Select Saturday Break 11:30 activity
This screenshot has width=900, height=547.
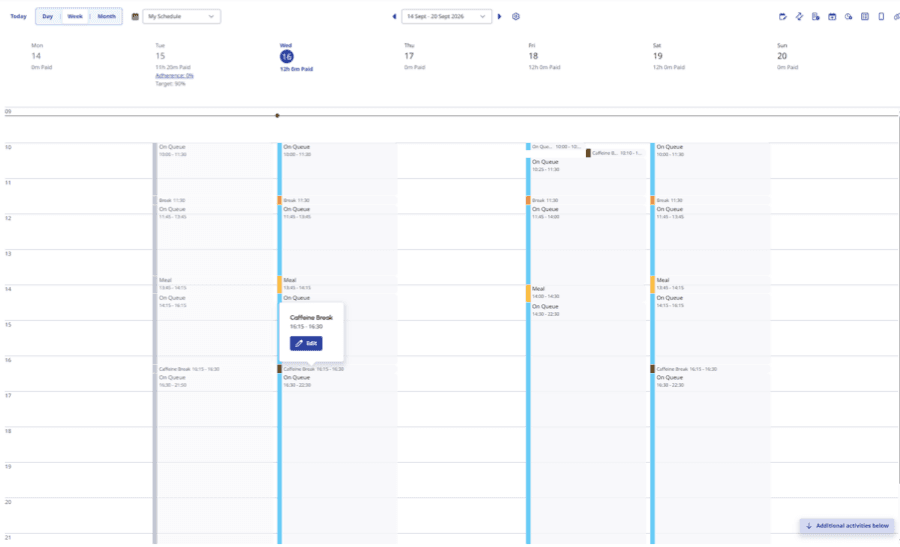pos(710,200)
